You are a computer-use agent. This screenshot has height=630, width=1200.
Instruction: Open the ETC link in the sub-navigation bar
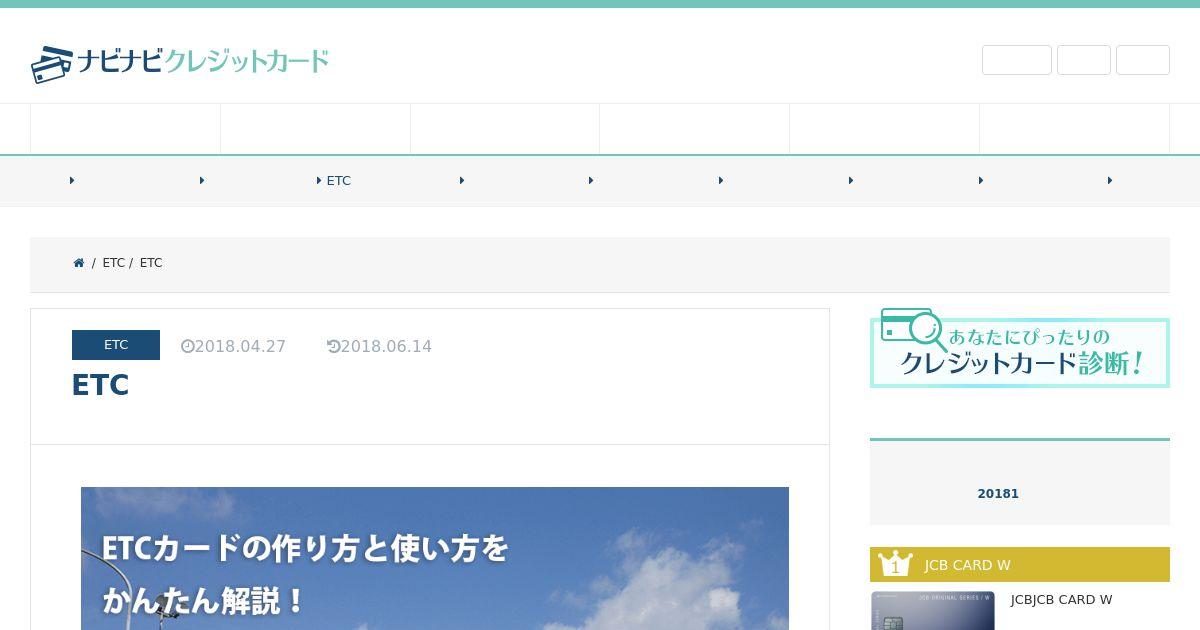(338, 181)
